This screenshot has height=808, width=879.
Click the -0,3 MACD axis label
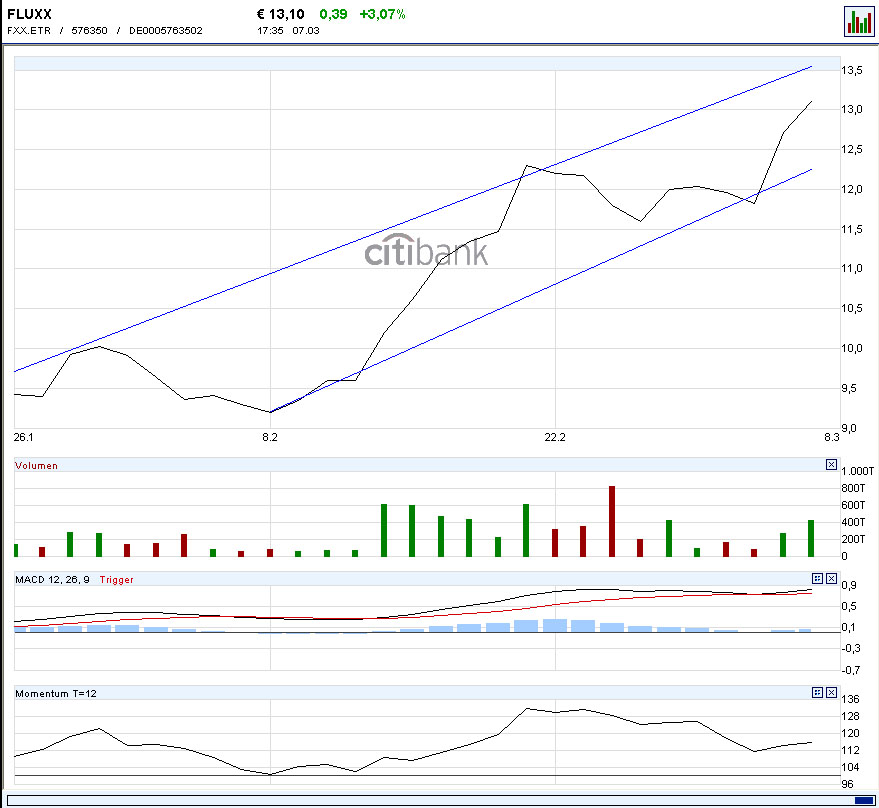pos(851,648)
